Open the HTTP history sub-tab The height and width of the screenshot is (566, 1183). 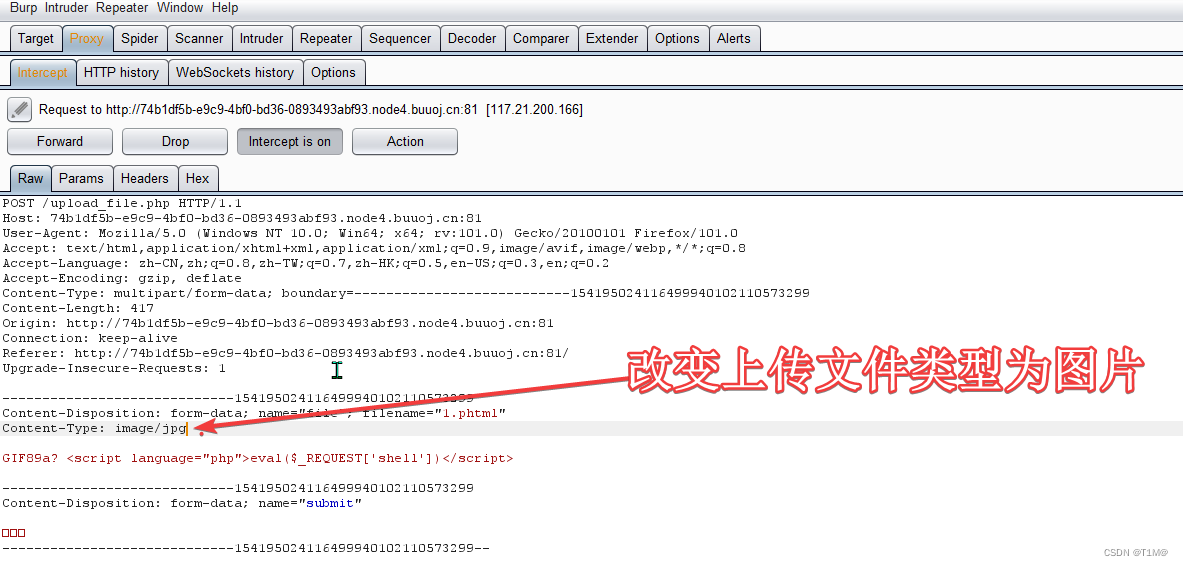click(x=121, y=72)
